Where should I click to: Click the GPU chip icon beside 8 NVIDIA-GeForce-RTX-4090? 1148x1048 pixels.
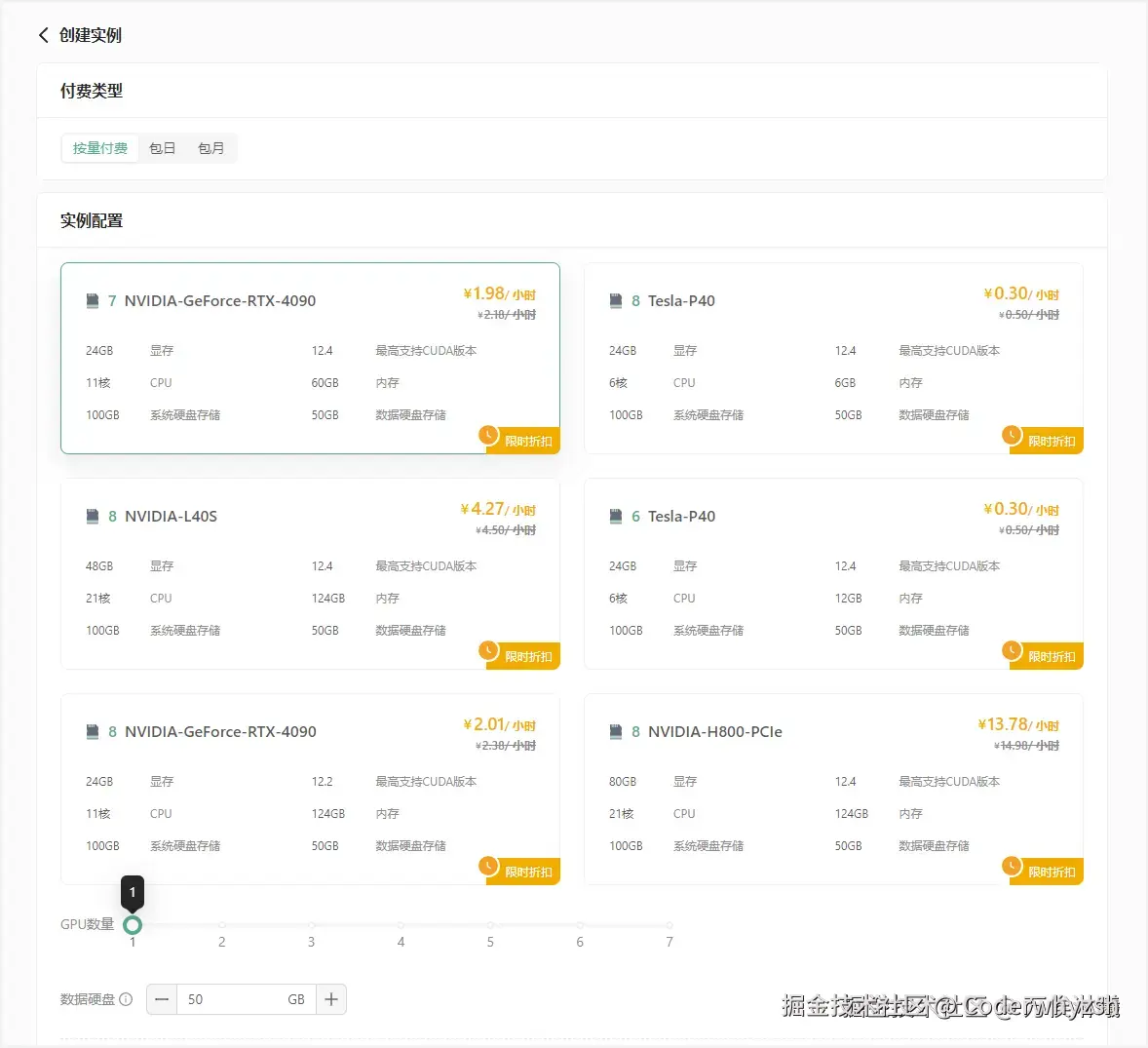click(x=93, y=731)
